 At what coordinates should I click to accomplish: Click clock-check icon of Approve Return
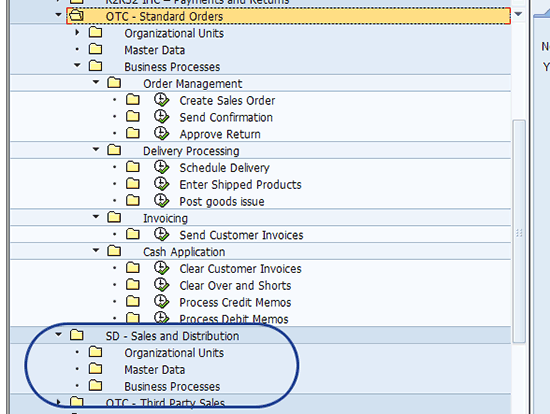(x=161, y=133)
